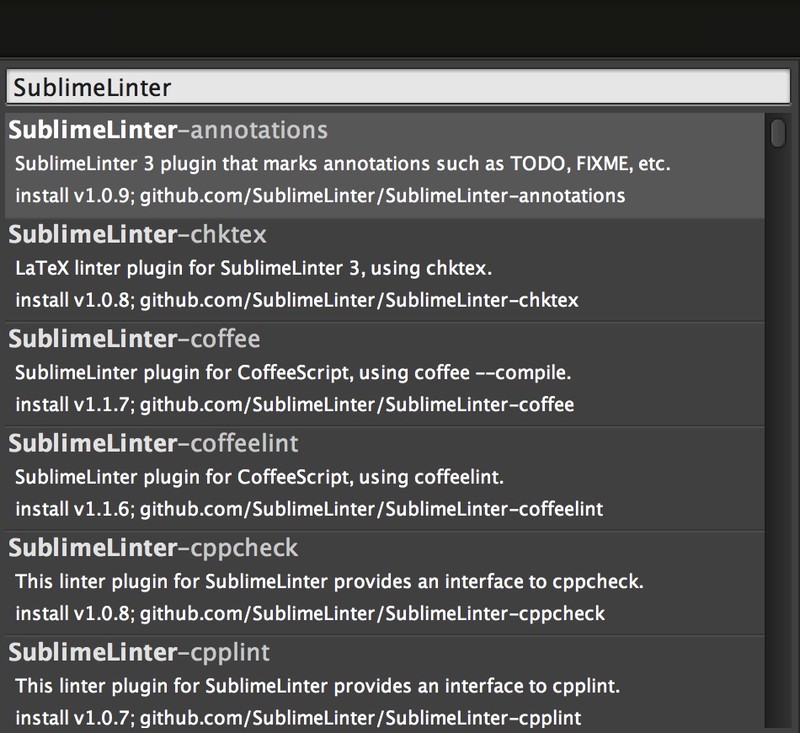Click the coffee --compile description text
This screenshot has height=733, width=800.
pyautogui.click(x=293, y=373)
